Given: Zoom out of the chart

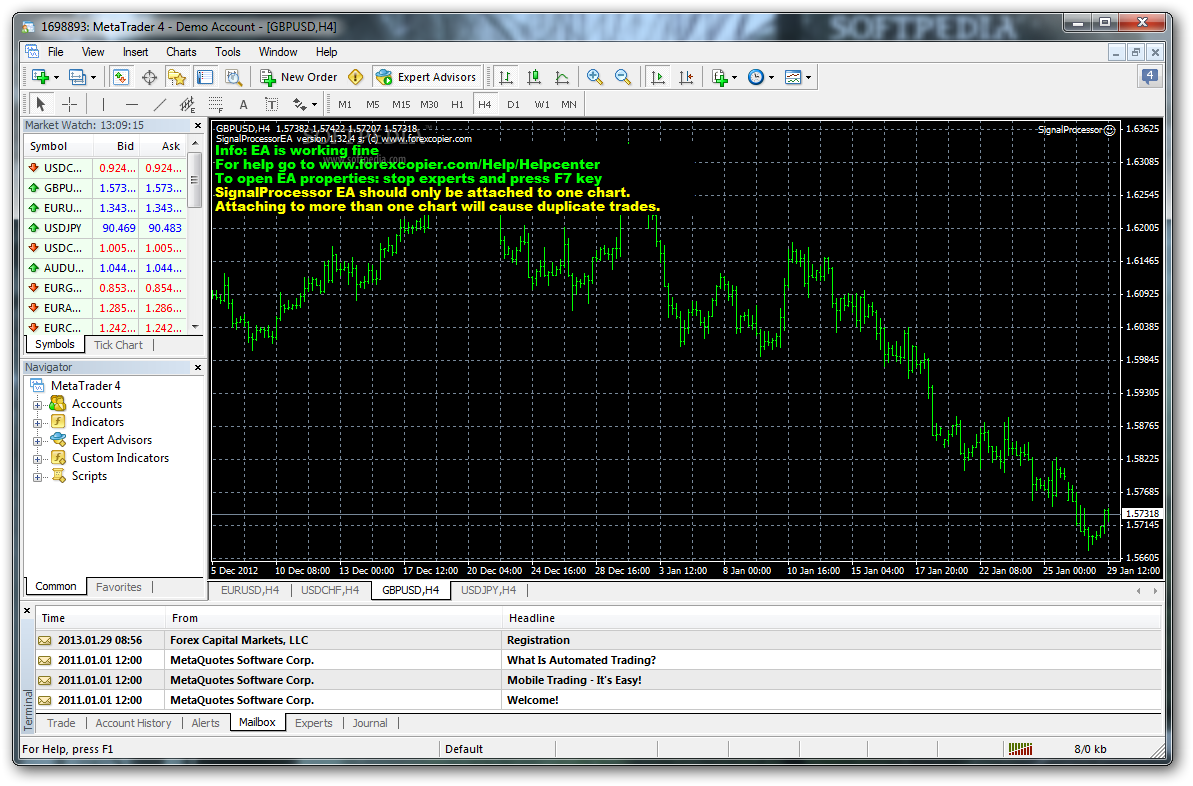Looking at the screenshot, I should (622, 77).
